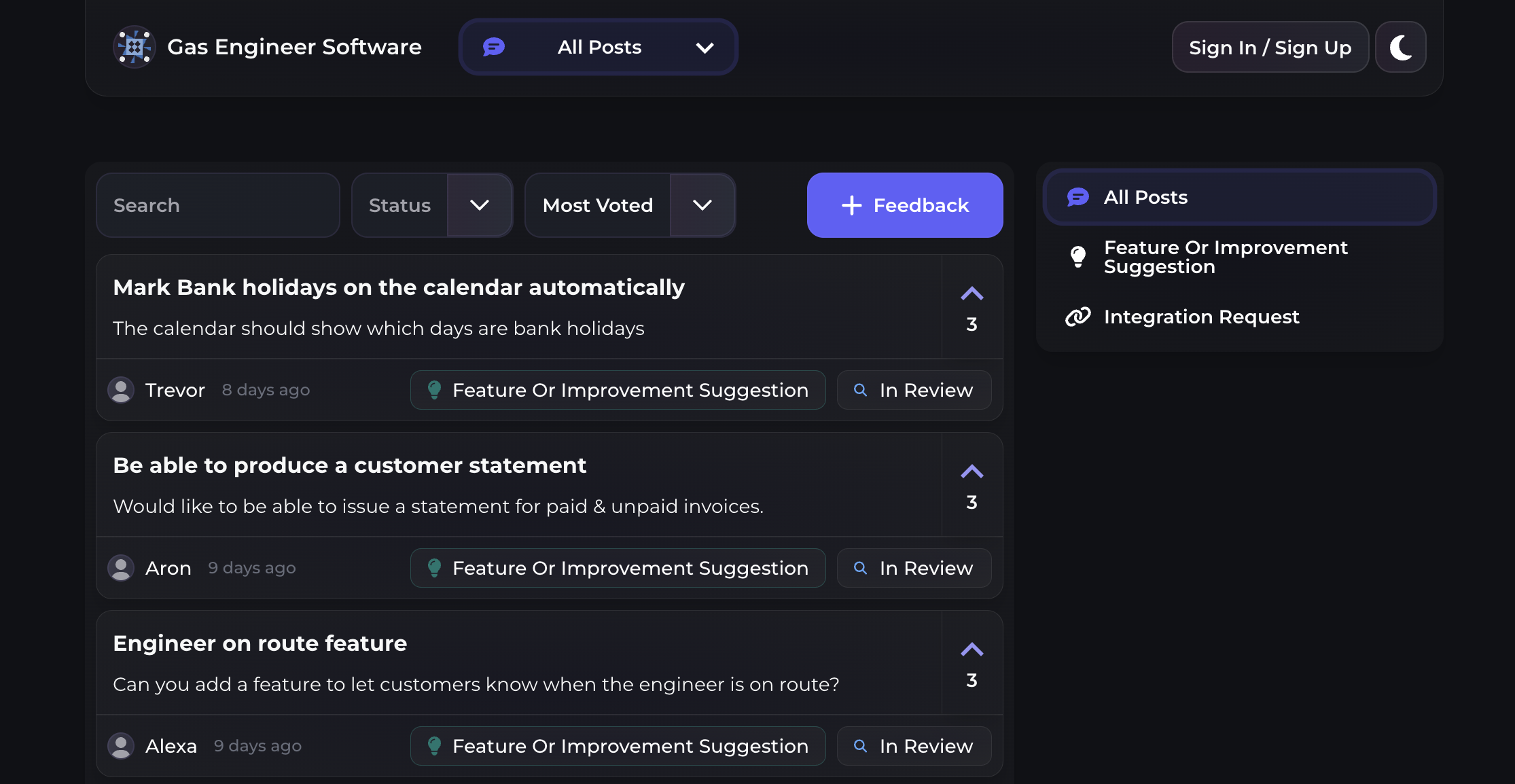Viewport: 1515px width, 784px height.
Task: Click the Sign In / Sign Up button
Action: pyautogui.click(x=1269, y=47)
